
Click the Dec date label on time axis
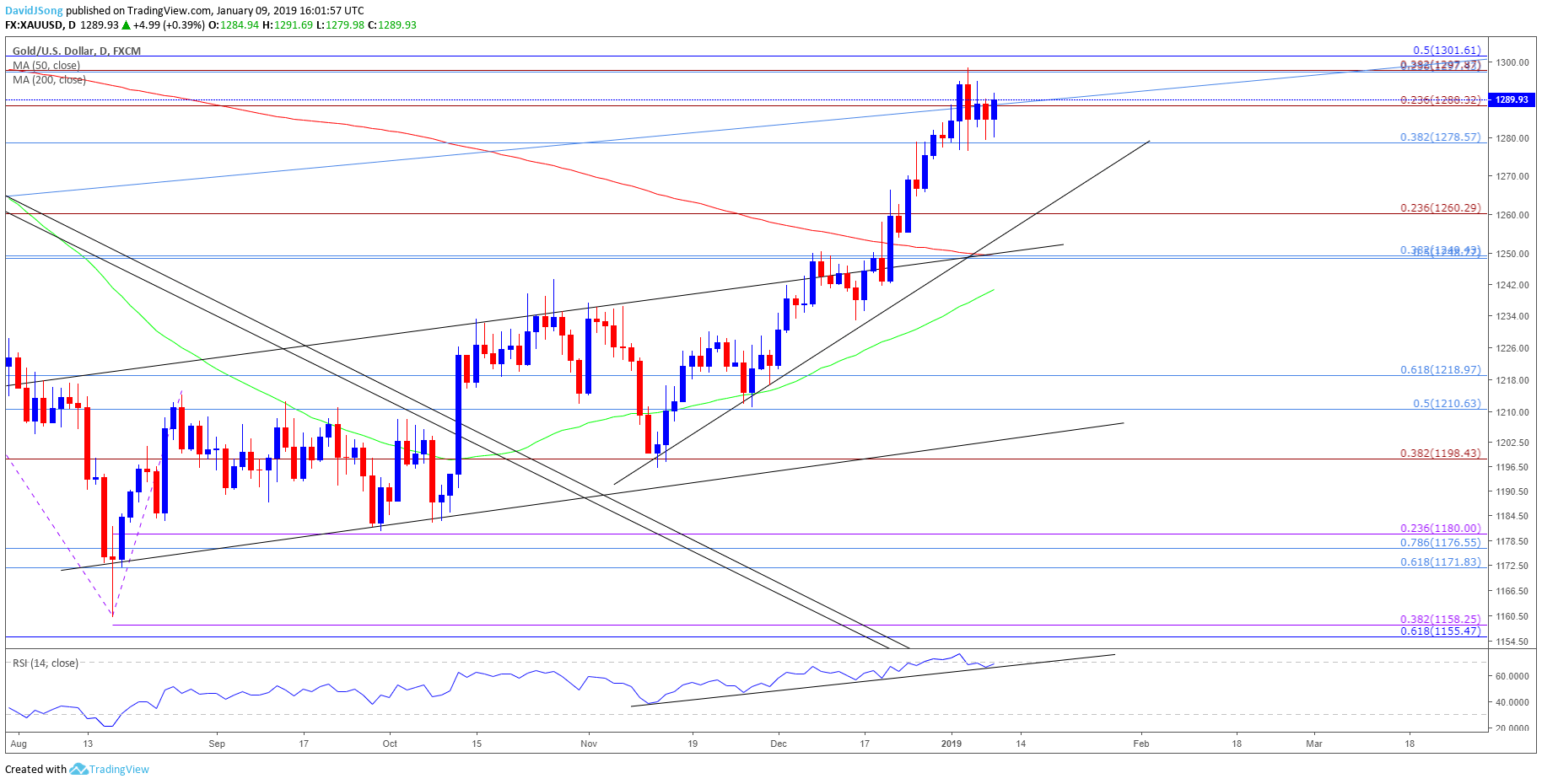(779, 744)
